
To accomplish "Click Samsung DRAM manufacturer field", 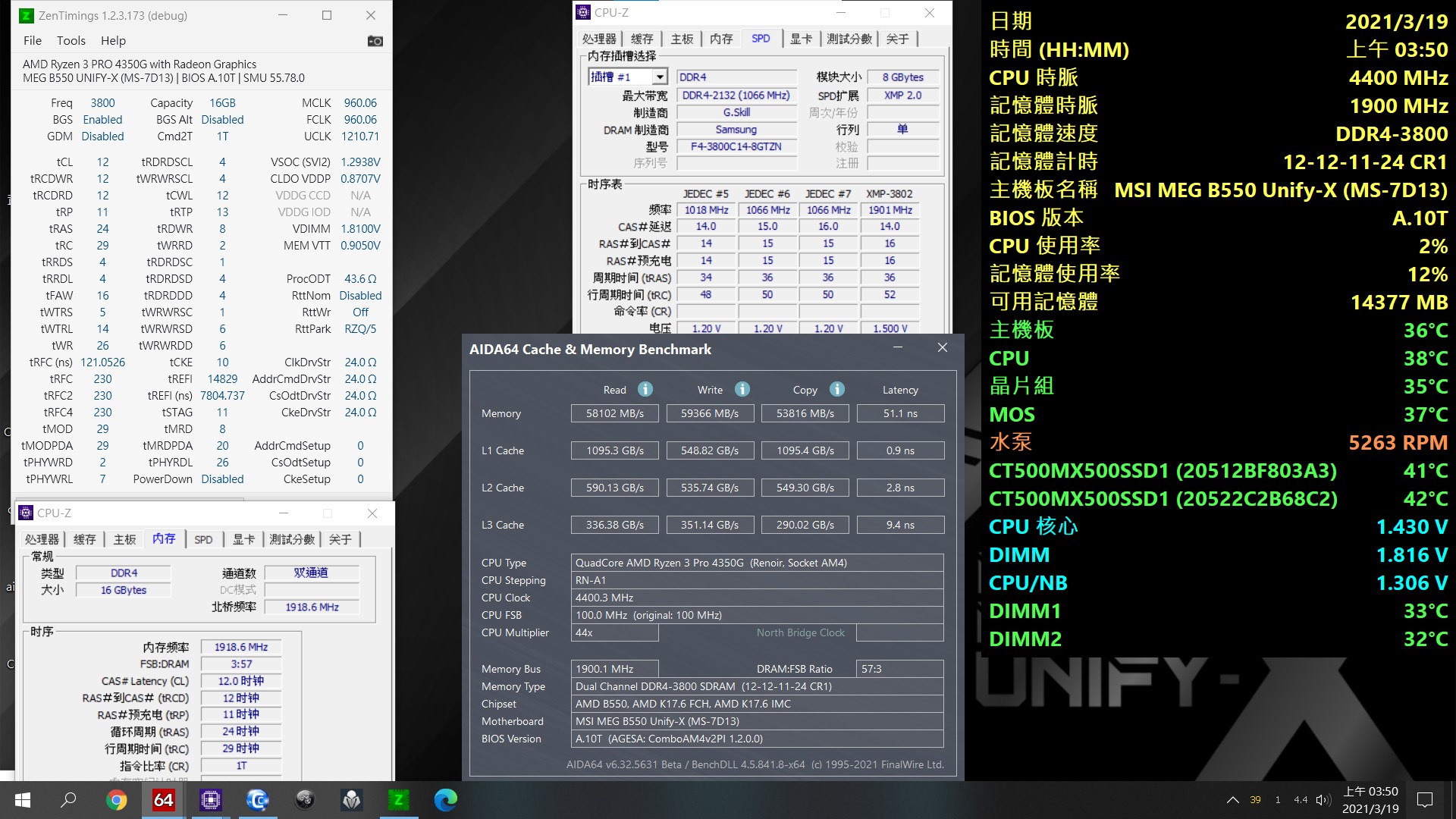I will pos(736,130).
